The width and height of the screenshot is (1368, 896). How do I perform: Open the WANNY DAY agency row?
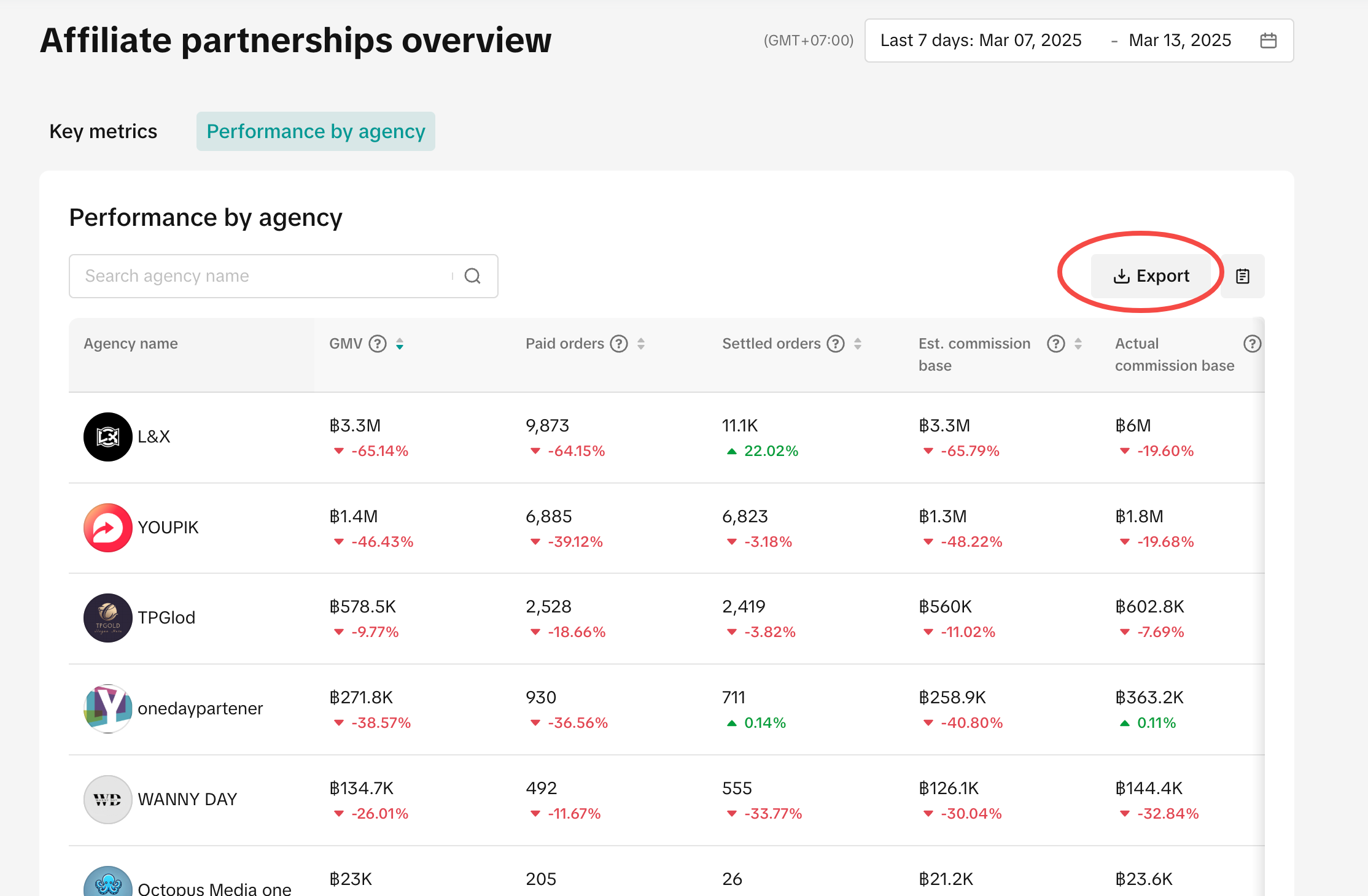point(187,800)
